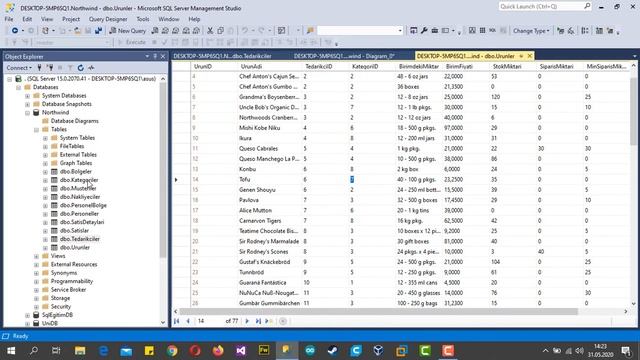The width and height of the screenshot is (640, 360).
Task: Open the Object Explorer window options arrow
Action: pyautogui.click(x=147, y=56)
